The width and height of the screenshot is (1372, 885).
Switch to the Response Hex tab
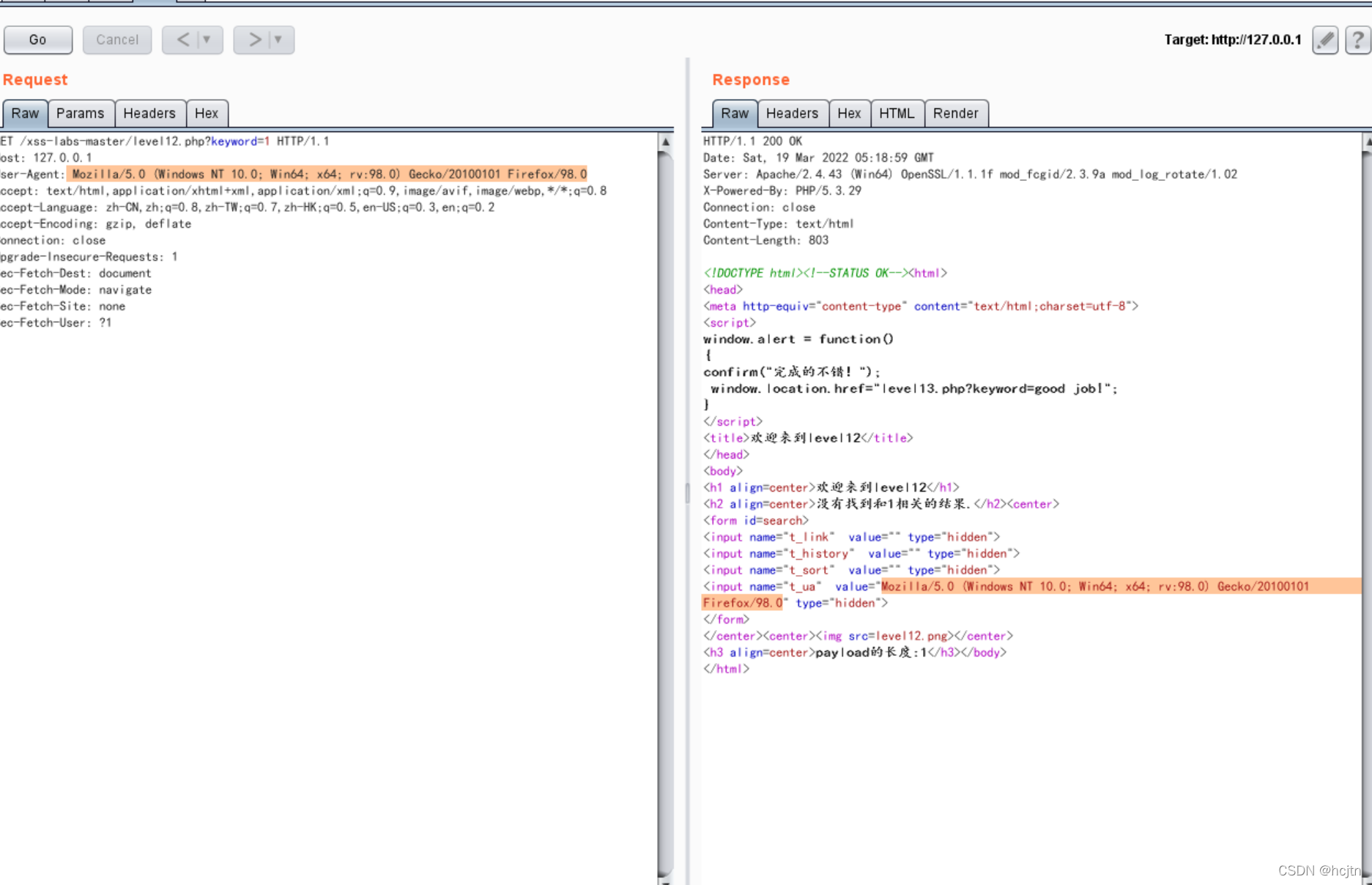(849, 114)
